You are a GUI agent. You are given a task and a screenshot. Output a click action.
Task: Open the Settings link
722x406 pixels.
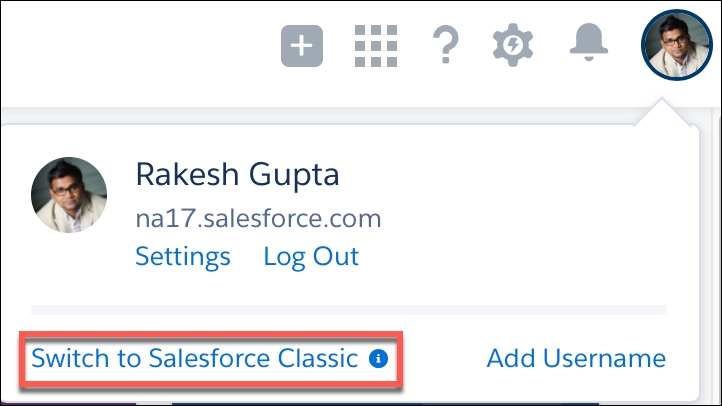(x=183, y=256)
